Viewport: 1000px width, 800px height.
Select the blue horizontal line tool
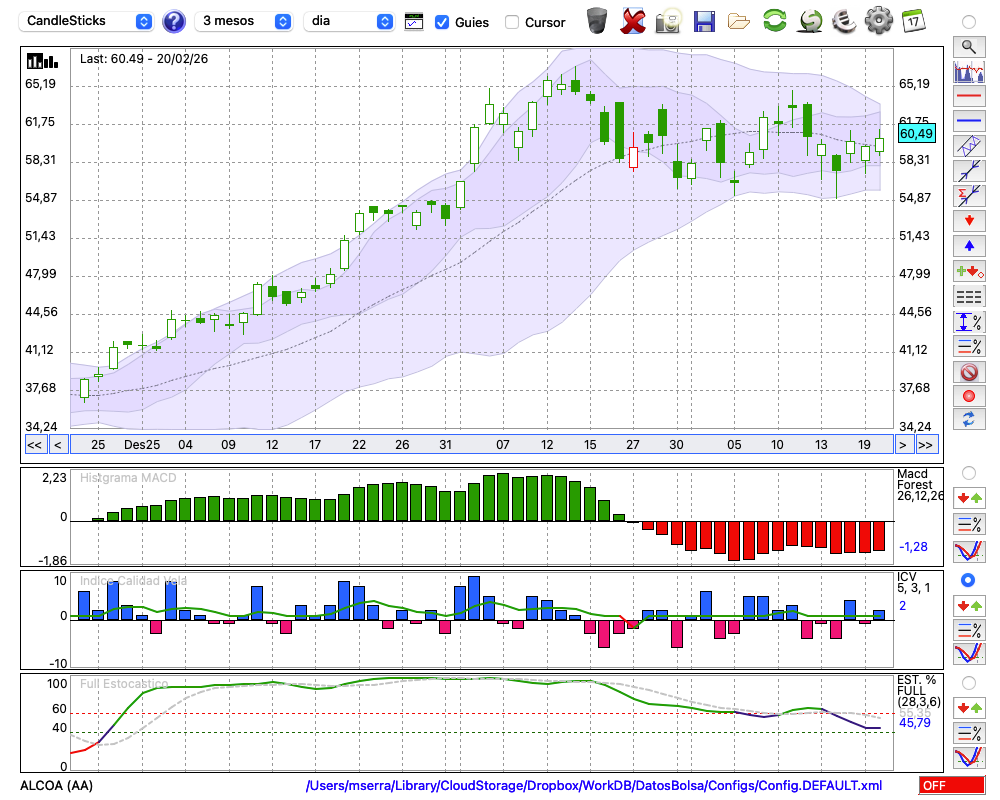click(968, 121)
